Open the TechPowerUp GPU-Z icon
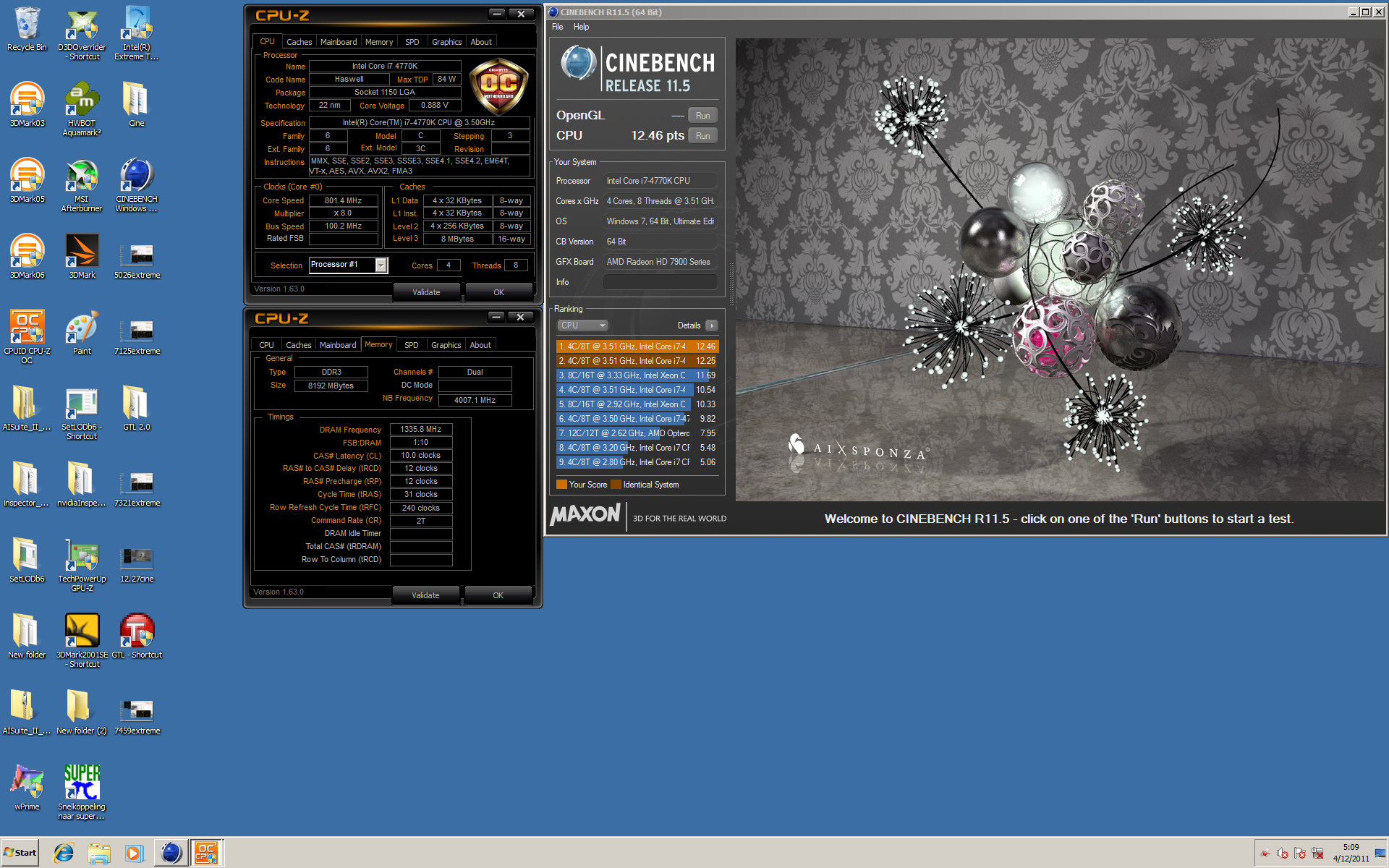The width and height of the screenshot is (1389, 868). (x=82, y=564)
